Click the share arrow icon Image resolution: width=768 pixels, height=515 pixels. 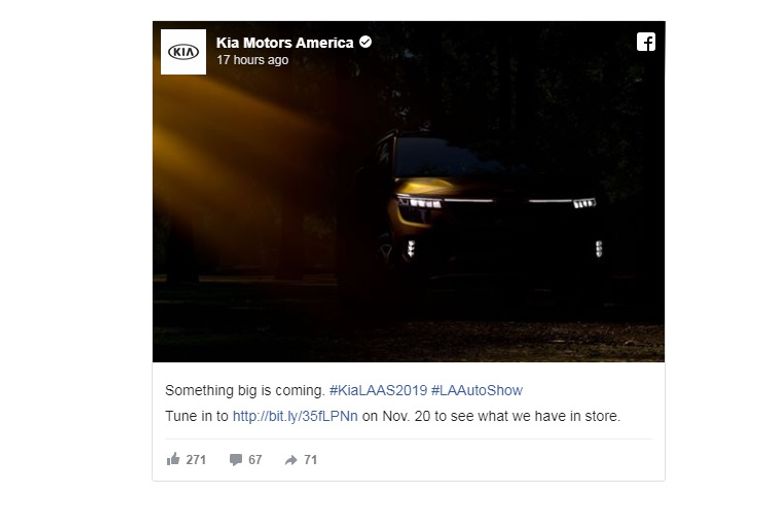click(291, 460)
